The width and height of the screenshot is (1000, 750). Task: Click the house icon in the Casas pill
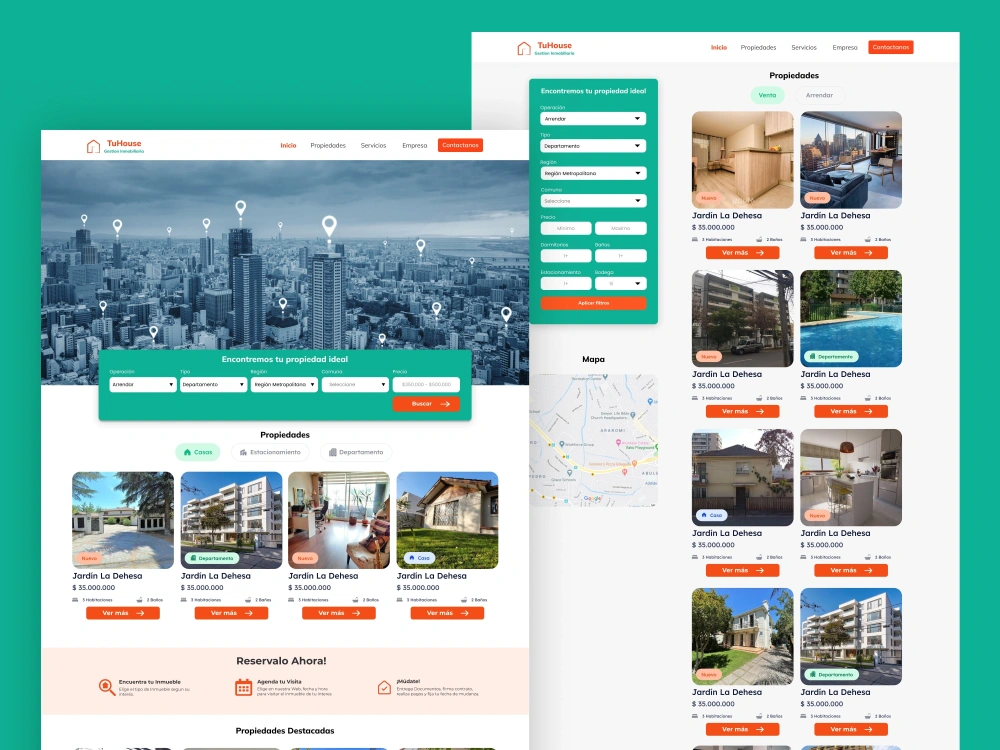point(188,452)
